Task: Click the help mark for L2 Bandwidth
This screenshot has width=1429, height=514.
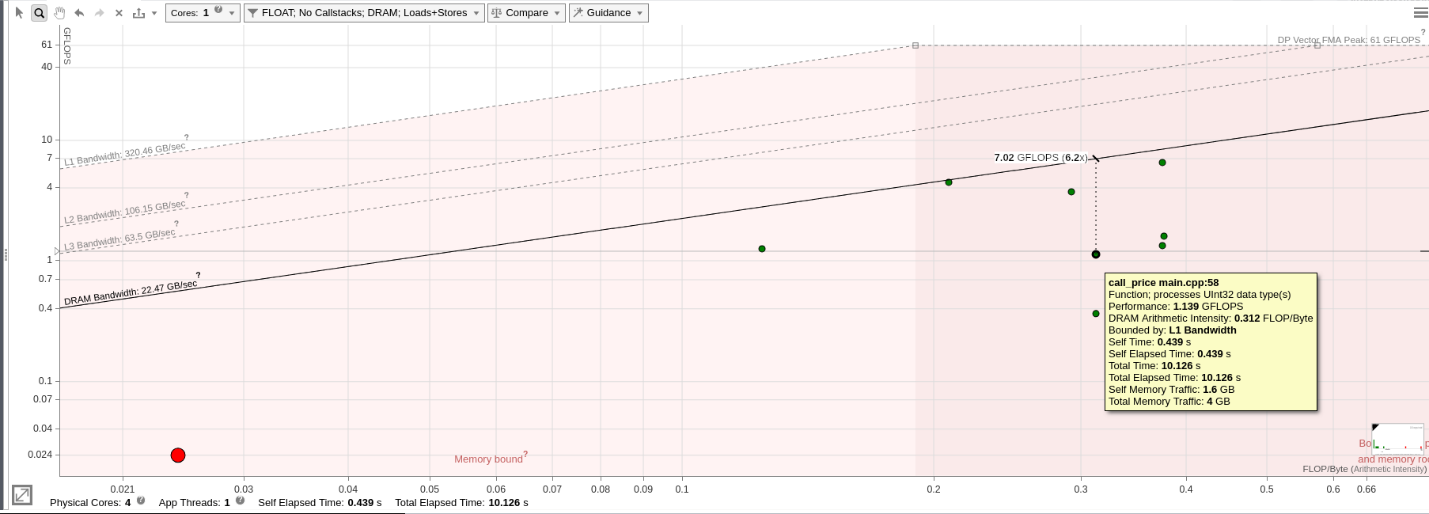Action: click(x=186, y=195)
